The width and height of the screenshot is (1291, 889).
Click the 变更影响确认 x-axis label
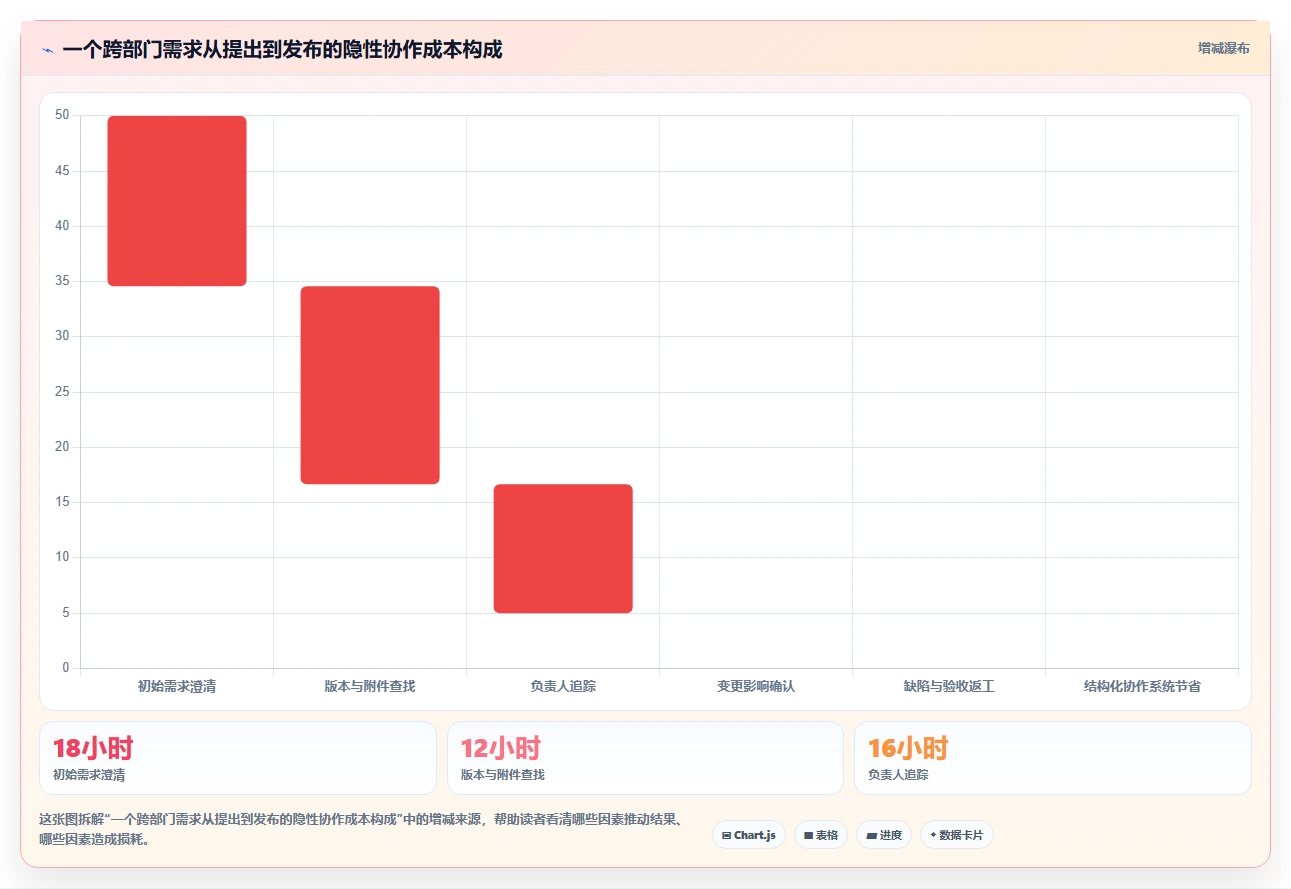point(756,687)
